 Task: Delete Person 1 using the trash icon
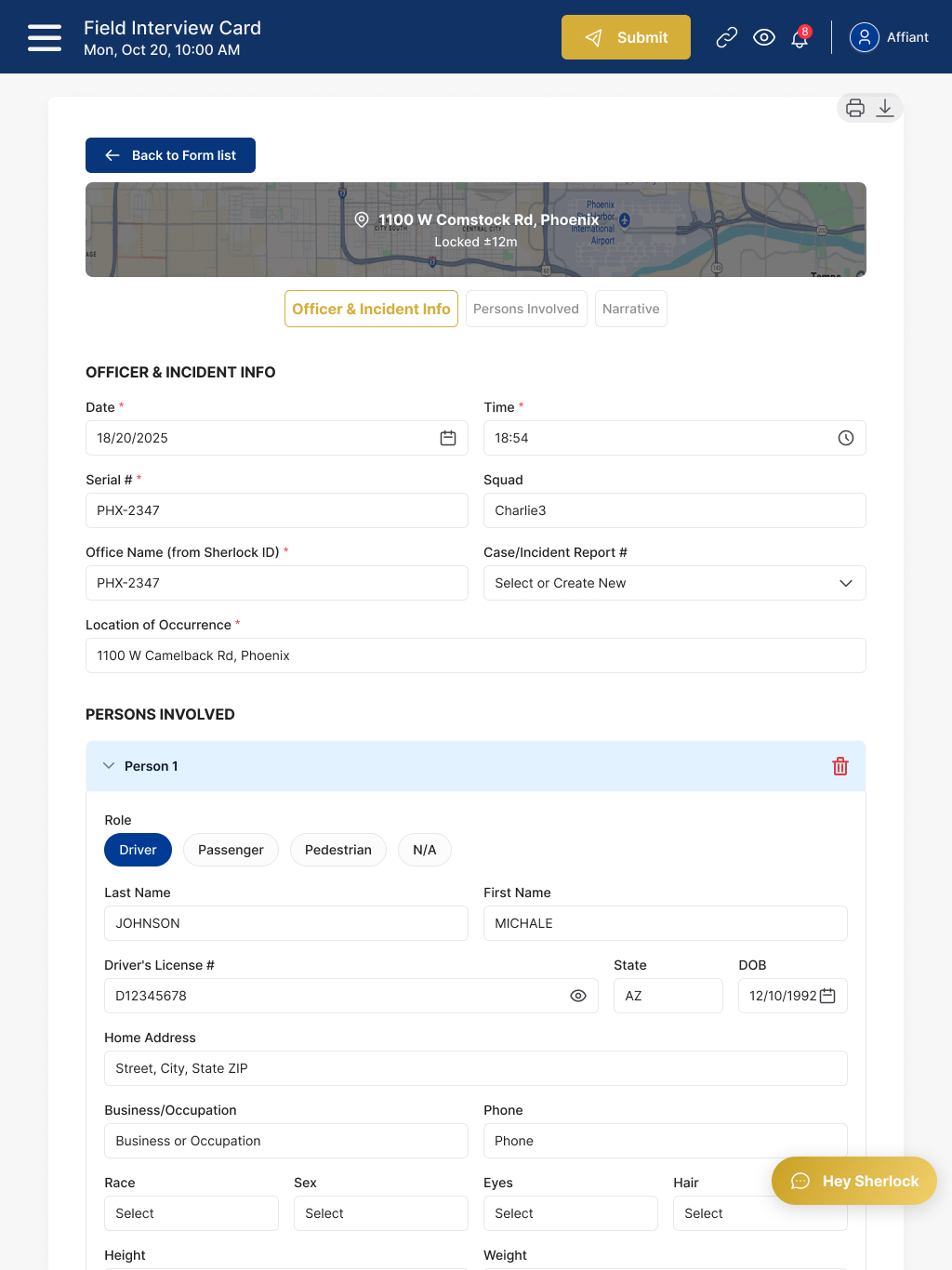(840, 765)
